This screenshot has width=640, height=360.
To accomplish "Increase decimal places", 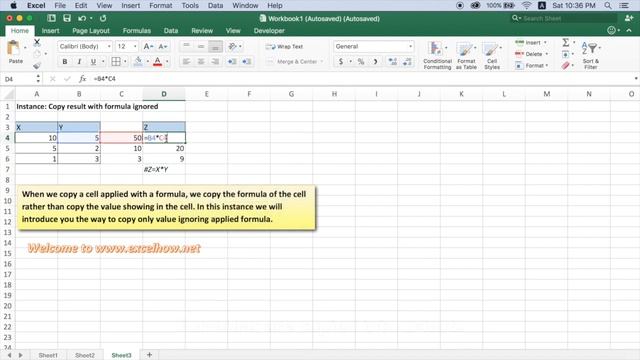I will click(392, 62).
